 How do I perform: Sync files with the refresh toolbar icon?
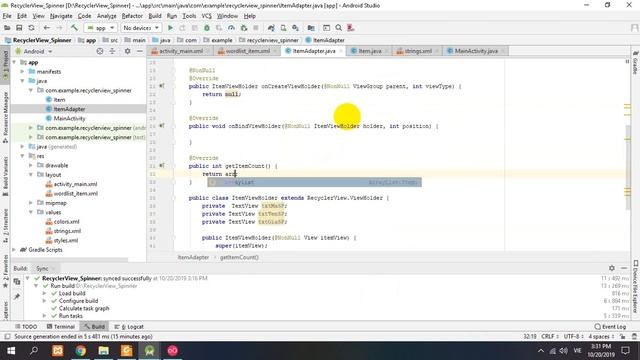pos(31,28)
